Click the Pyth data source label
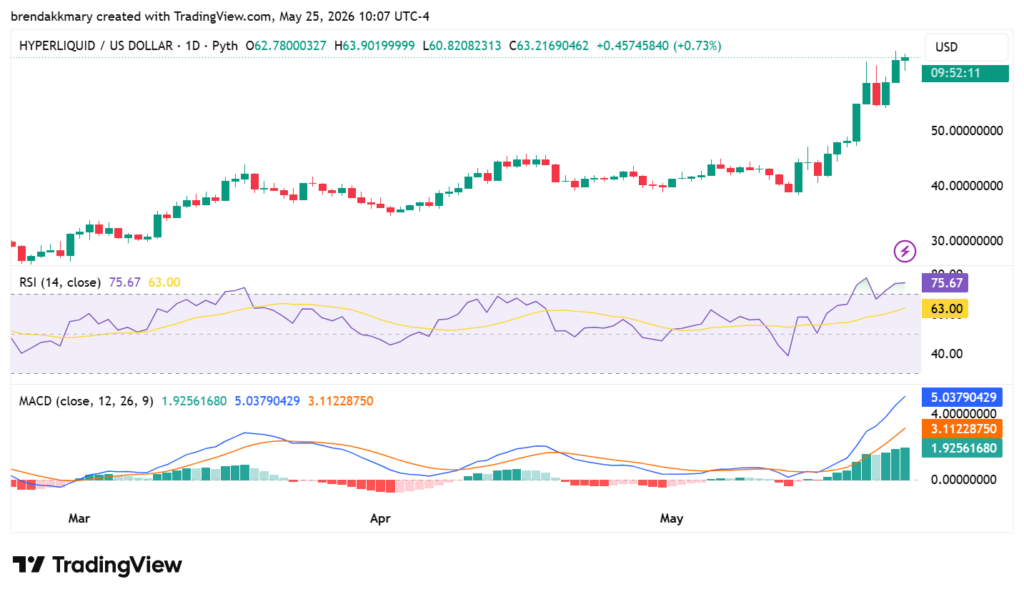1024x597 pixels. (x=225, y=46)
